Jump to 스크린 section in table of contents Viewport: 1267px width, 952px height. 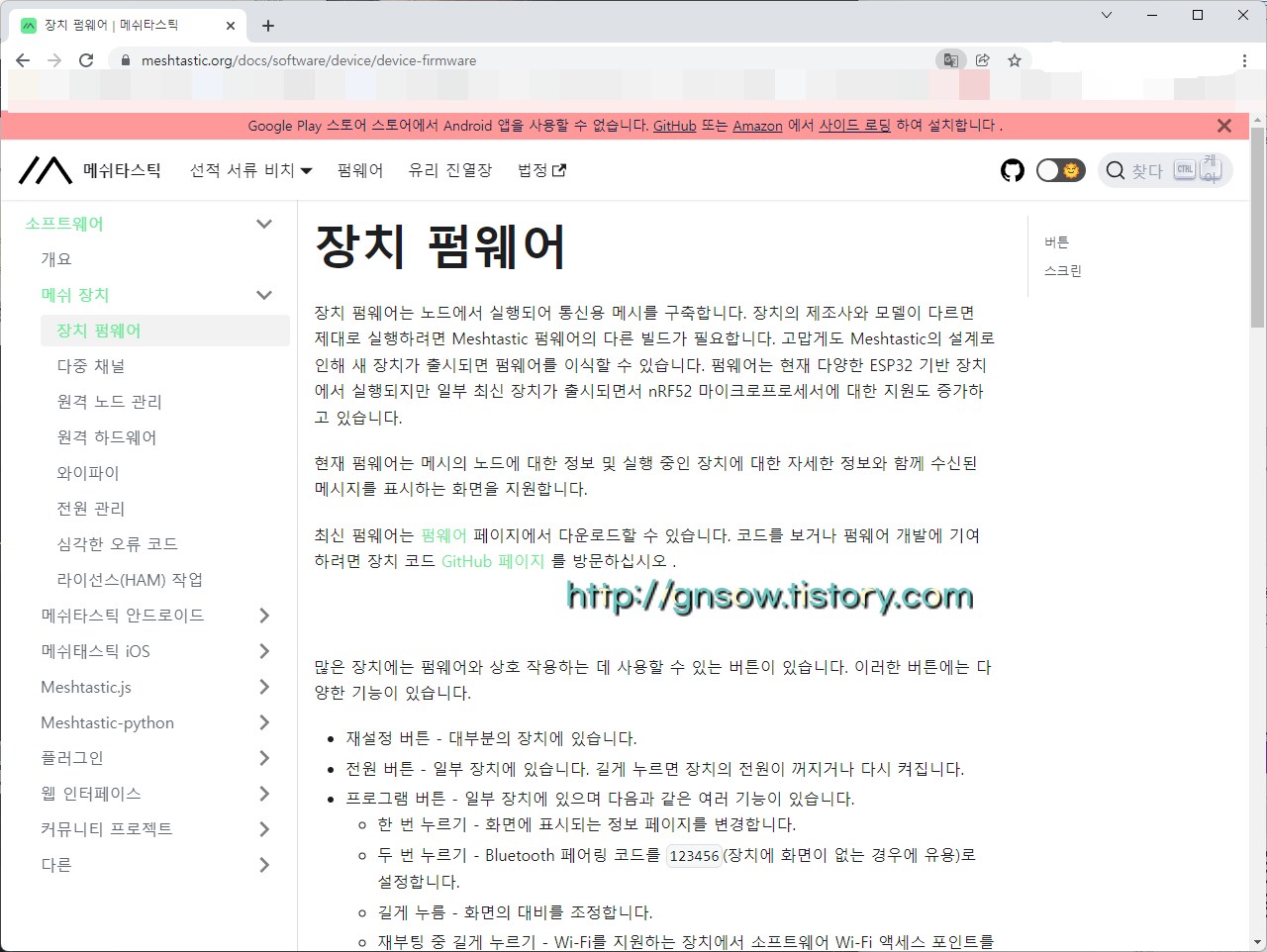[x=1063, y=271]
